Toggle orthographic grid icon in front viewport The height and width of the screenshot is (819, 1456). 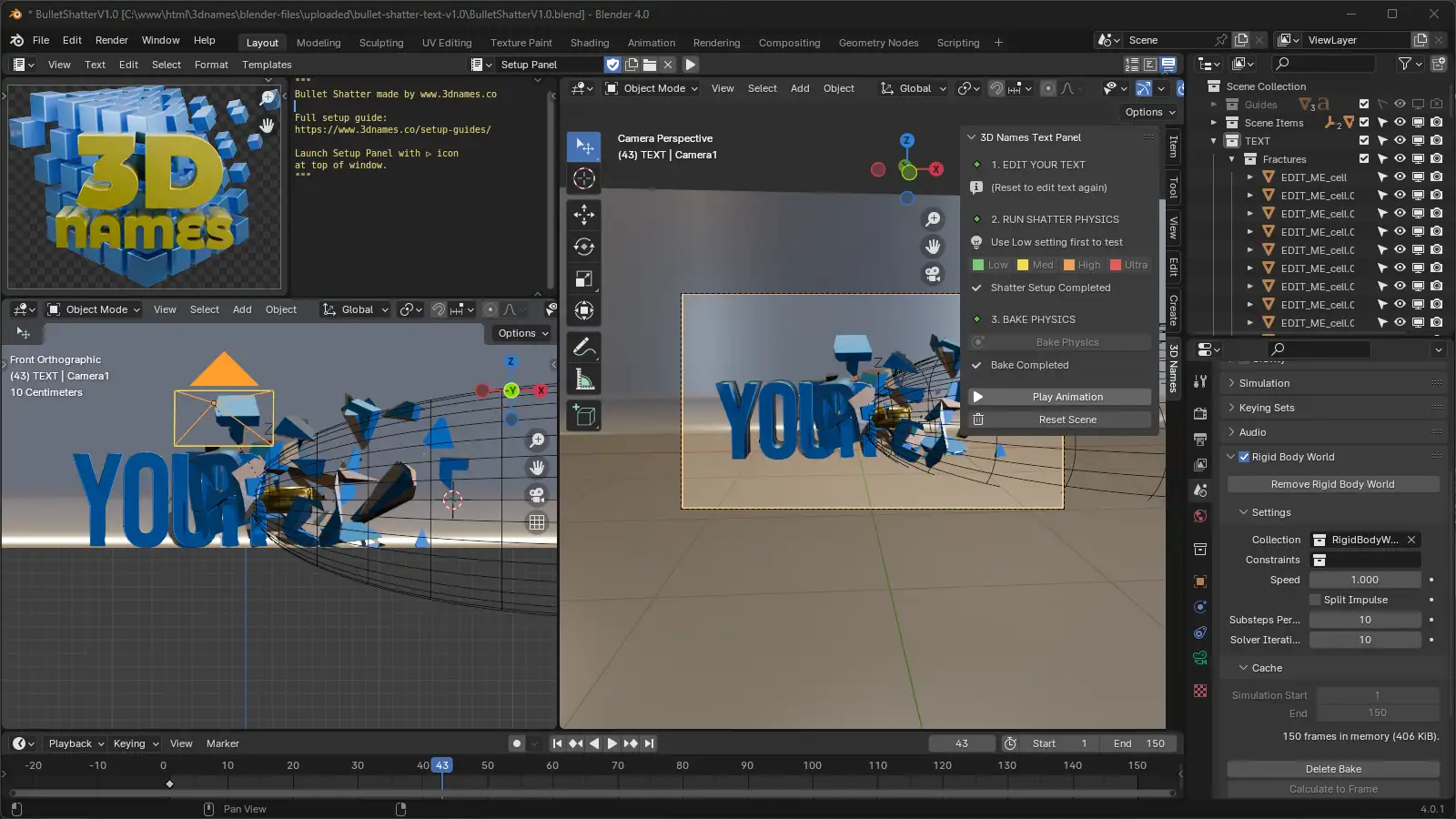click(537, 522)
